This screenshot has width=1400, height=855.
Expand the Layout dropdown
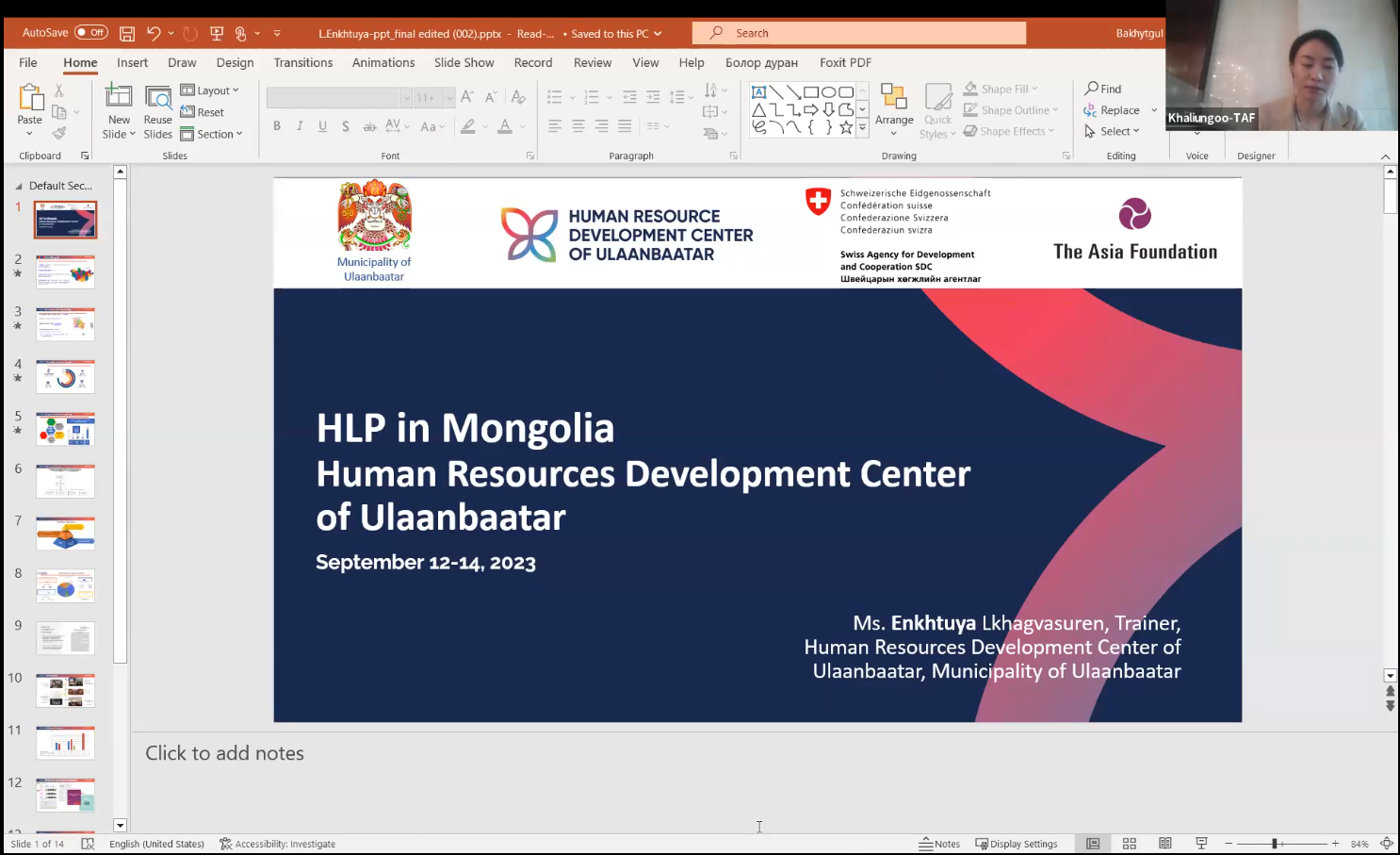[x=210, y=90]
